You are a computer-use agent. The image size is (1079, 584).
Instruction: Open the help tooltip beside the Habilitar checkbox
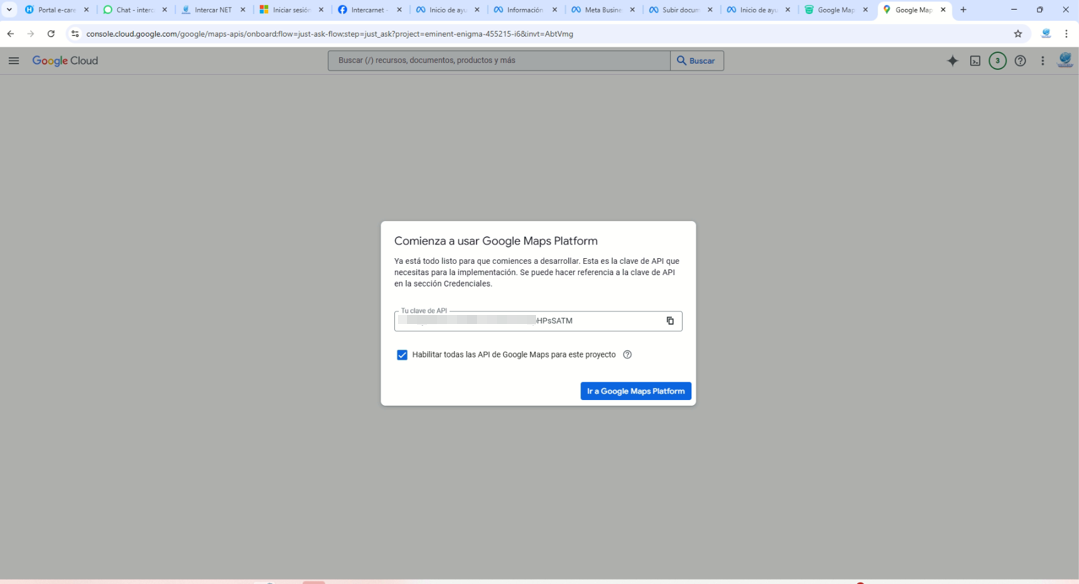tap(627, 355)
